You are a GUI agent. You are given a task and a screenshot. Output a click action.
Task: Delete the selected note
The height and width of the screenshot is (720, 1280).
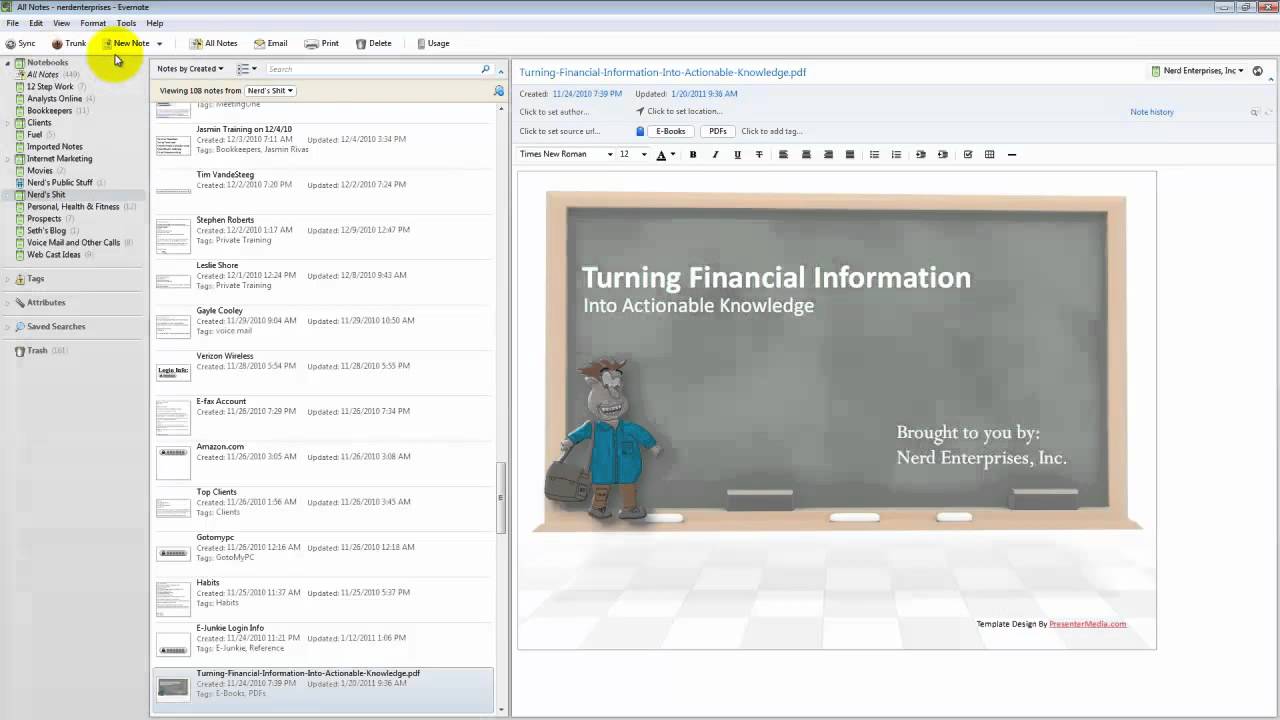click(373, 43)
